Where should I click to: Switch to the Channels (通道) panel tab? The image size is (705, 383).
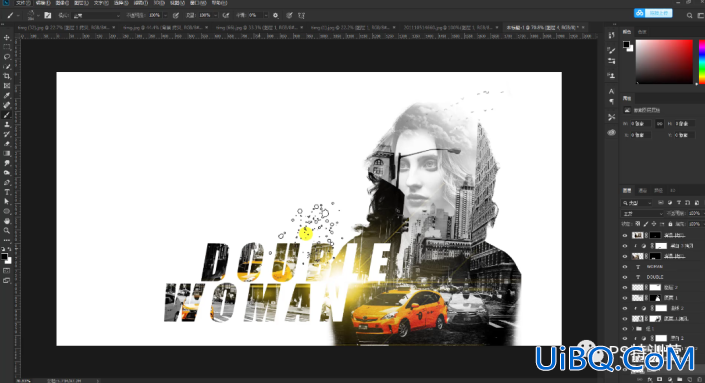[x=643, y=191]
